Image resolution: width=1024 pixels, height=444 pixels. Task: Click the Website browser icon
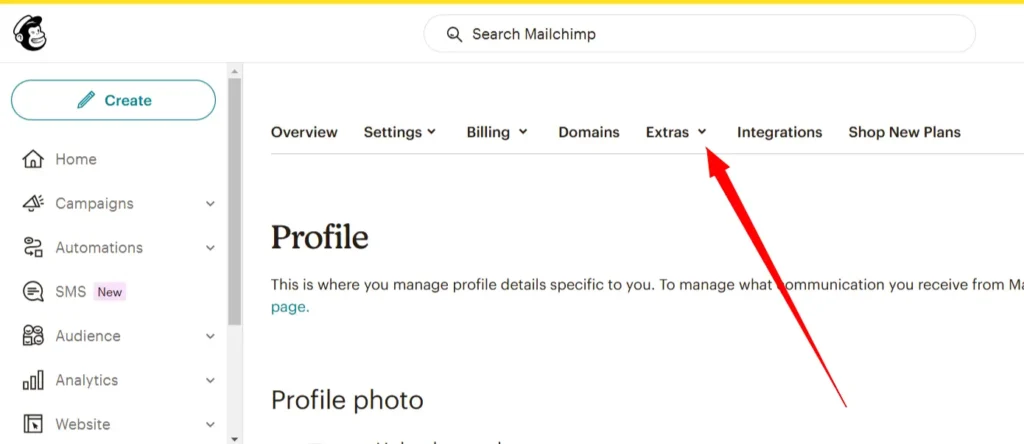[33, 424]
